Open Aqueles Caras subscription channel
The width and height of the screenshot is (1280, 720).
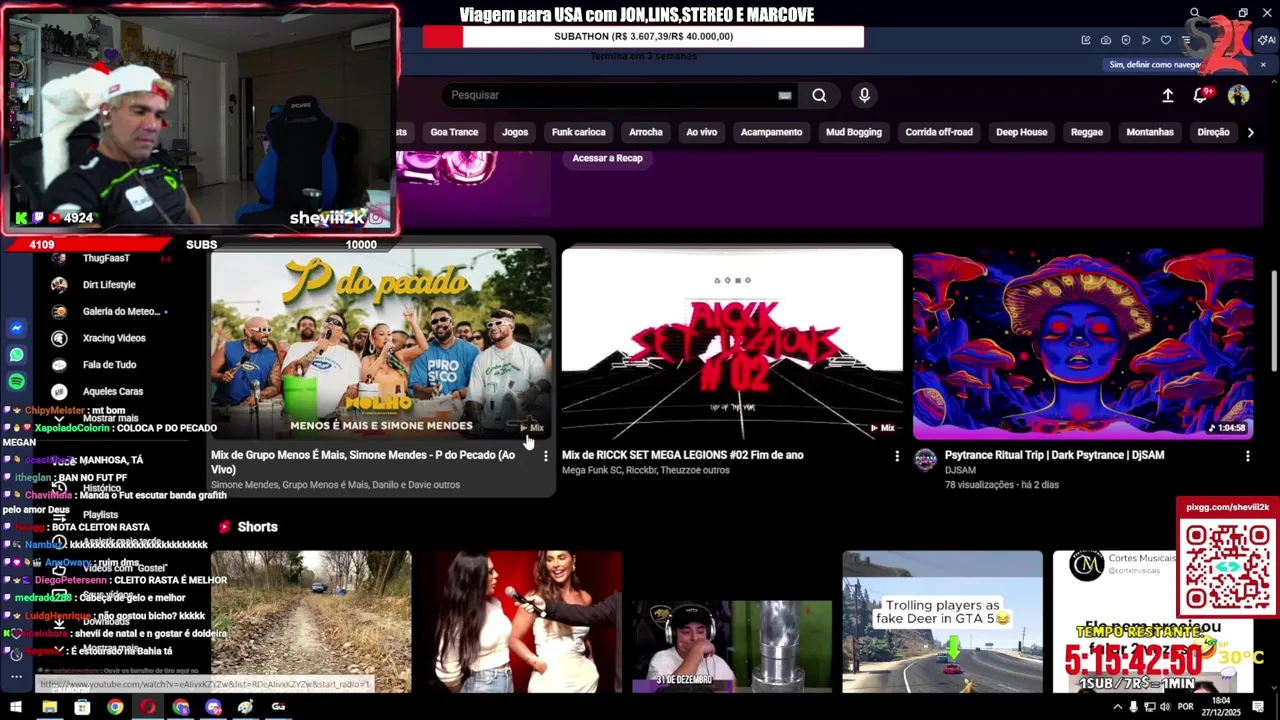(112, 392)
